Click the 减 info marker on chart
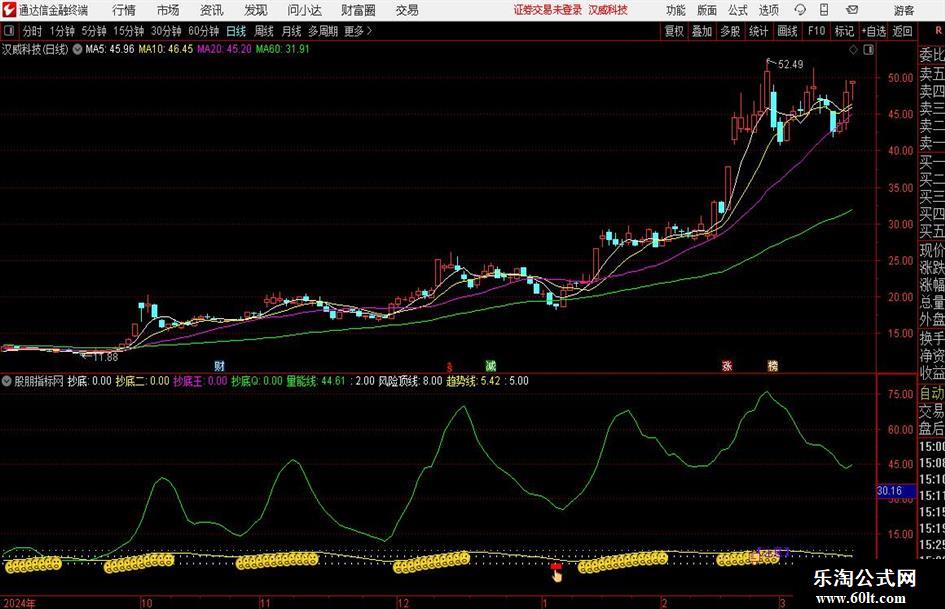 pos(491,365)
